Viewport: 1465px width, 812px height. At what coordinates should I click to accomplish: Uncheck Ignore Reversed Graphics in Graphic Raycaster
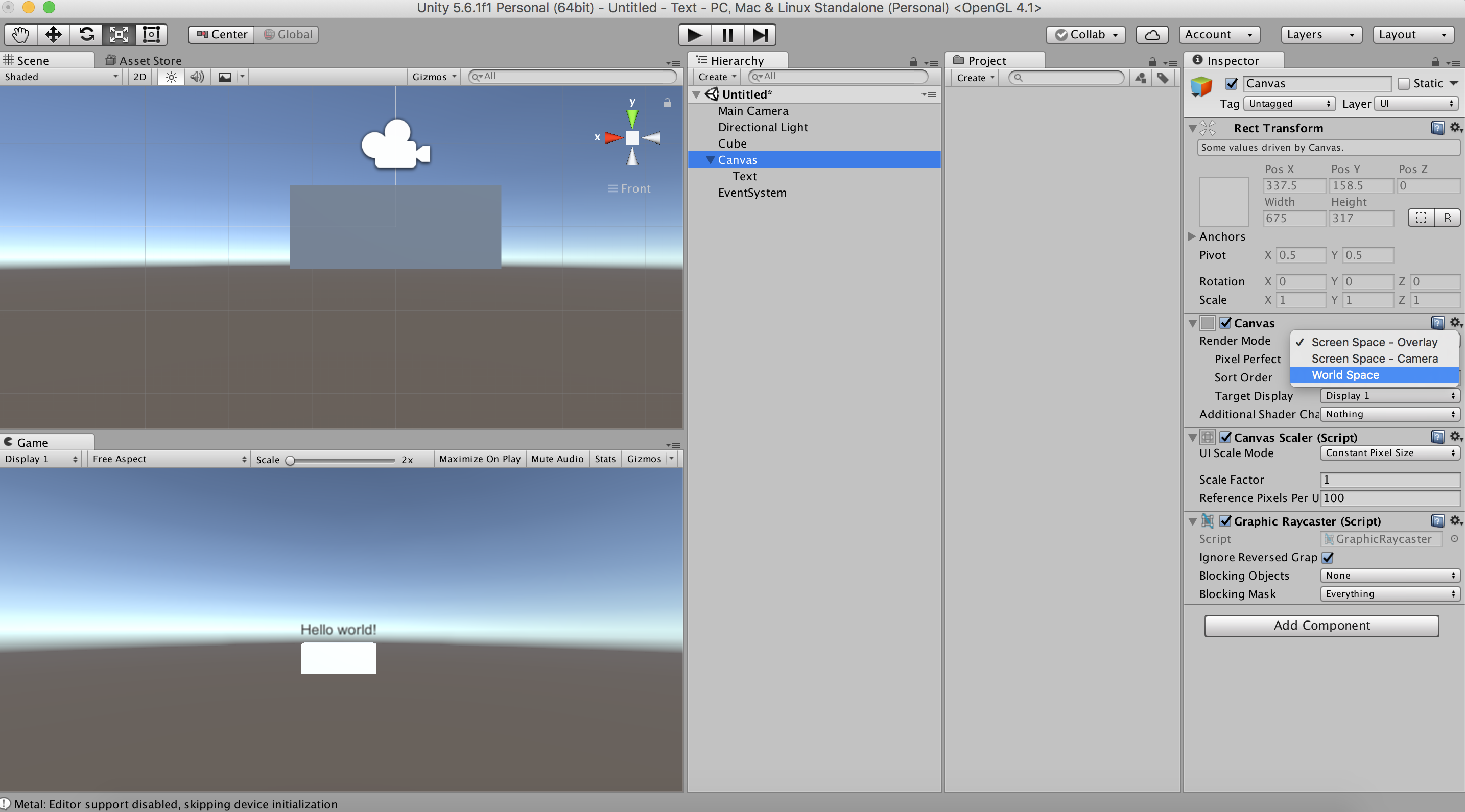point(1329,557)
